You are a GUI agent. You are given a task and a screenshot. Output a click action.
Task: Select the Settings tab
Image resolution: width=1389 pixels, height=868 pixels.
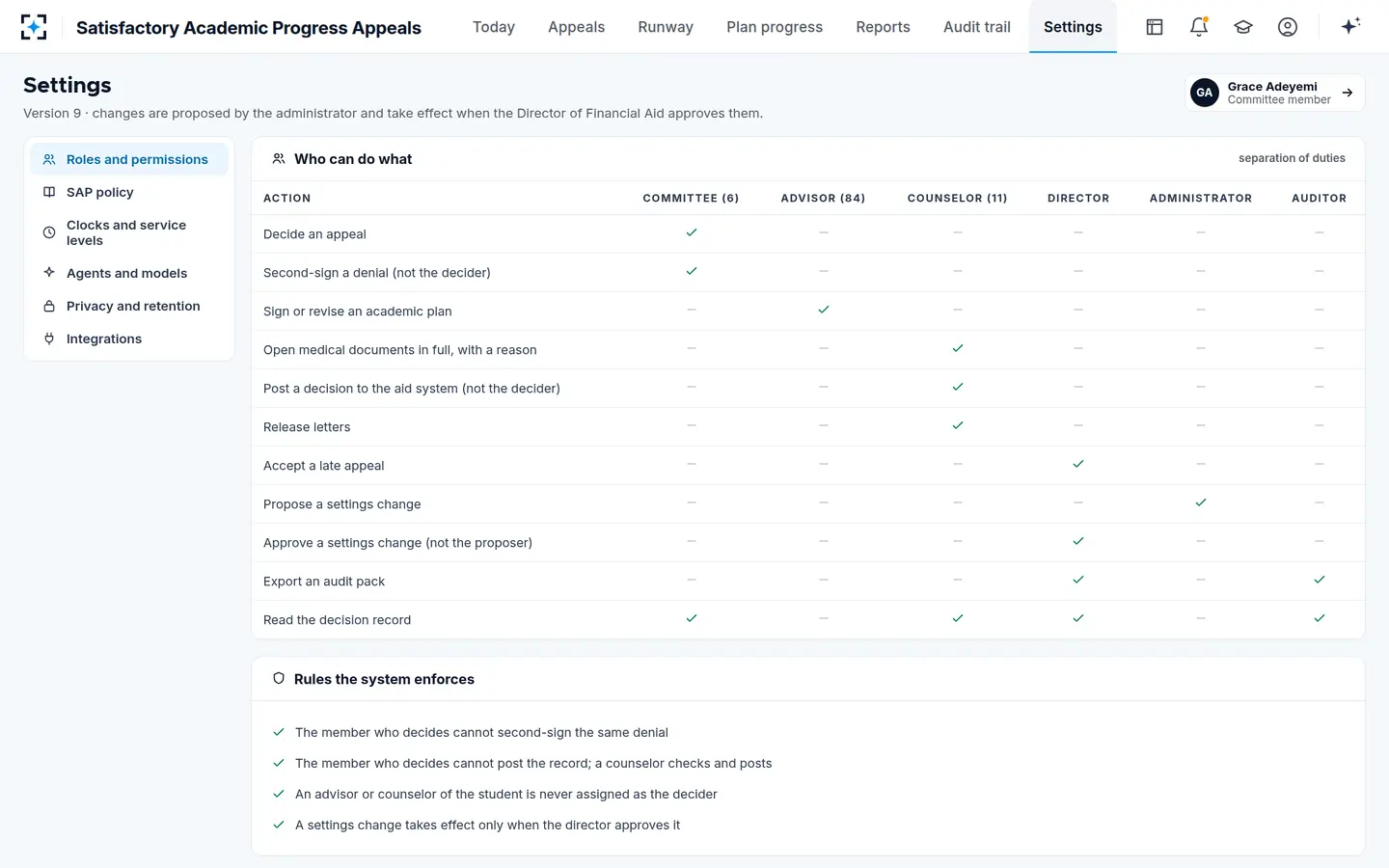click(x=1073, y=27)
